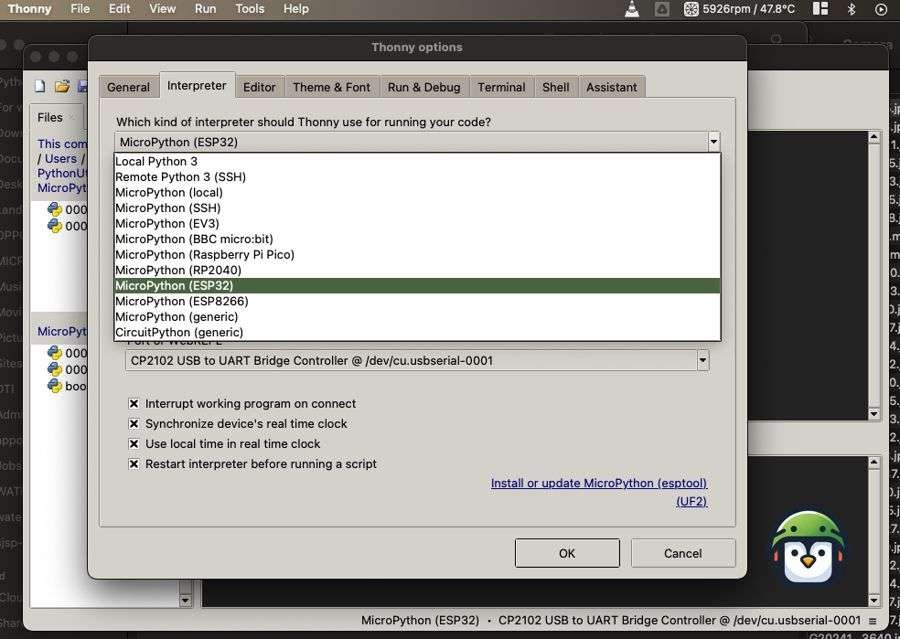Click the New file toolbar icon in Thonny
900x639 pixels.
pyautogui.click(x=40, y=86)
